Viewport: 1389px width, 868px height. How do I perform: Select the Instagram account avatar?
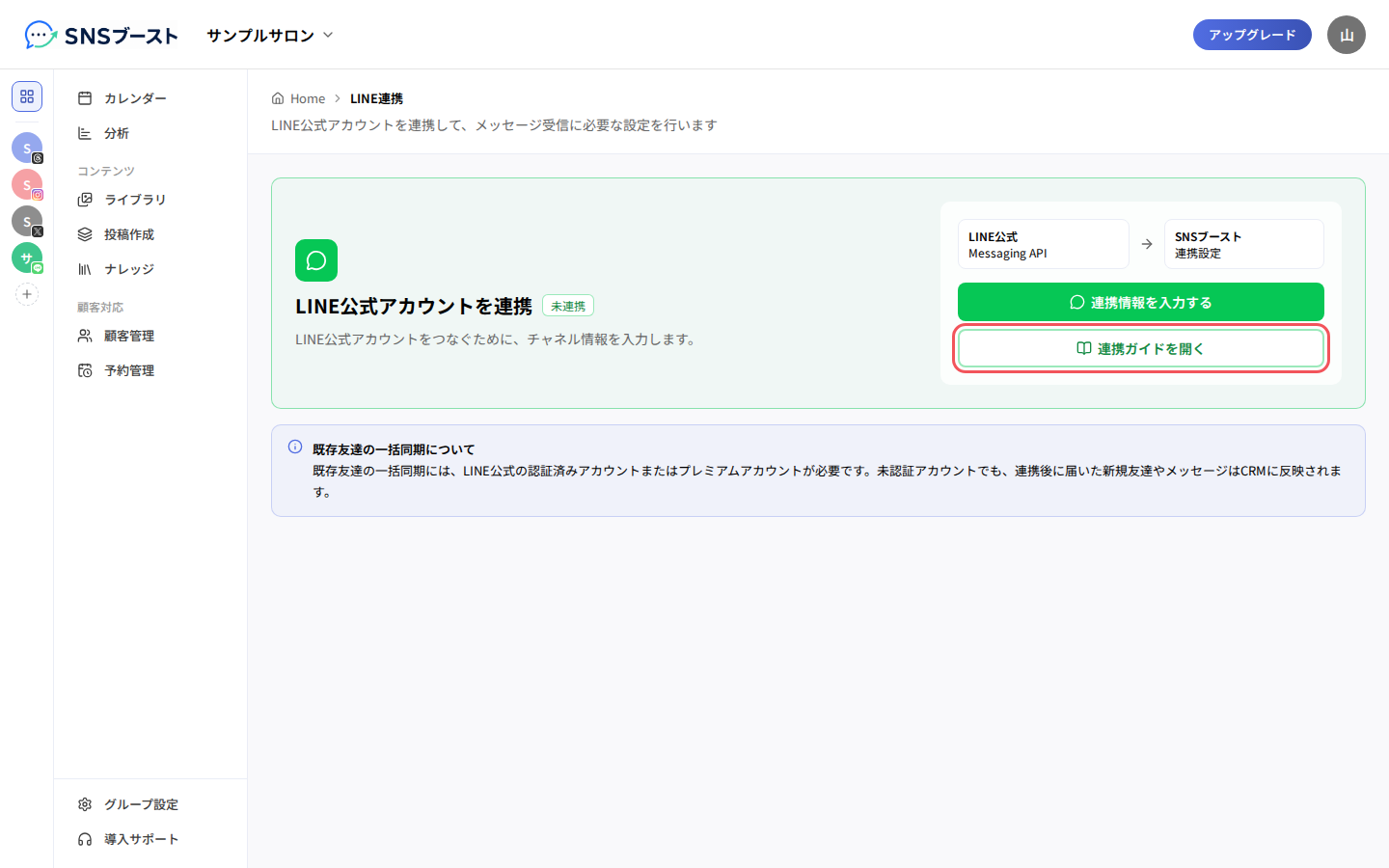(x=27, y=184)
